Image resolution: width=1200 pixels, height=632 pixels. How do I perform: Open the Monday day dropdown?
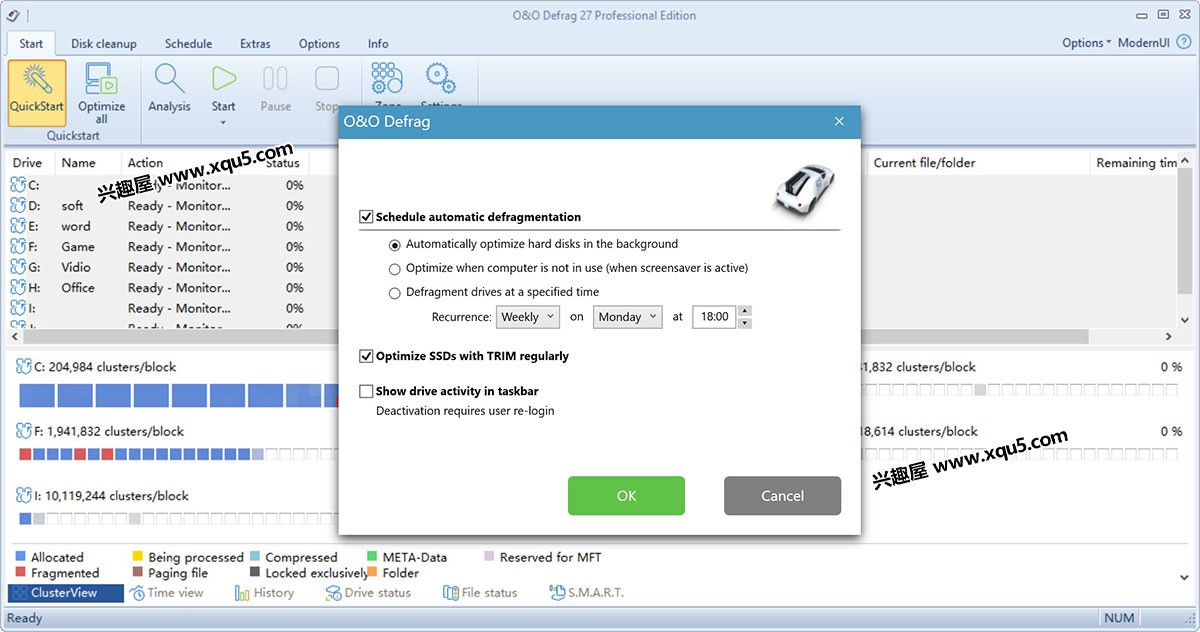627,316
